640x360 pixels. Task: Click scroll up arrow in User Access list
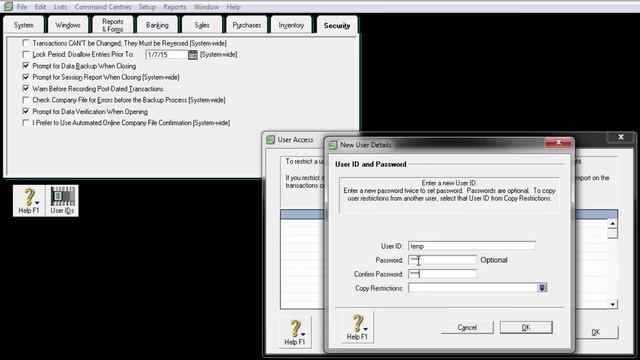pos(612,224)
